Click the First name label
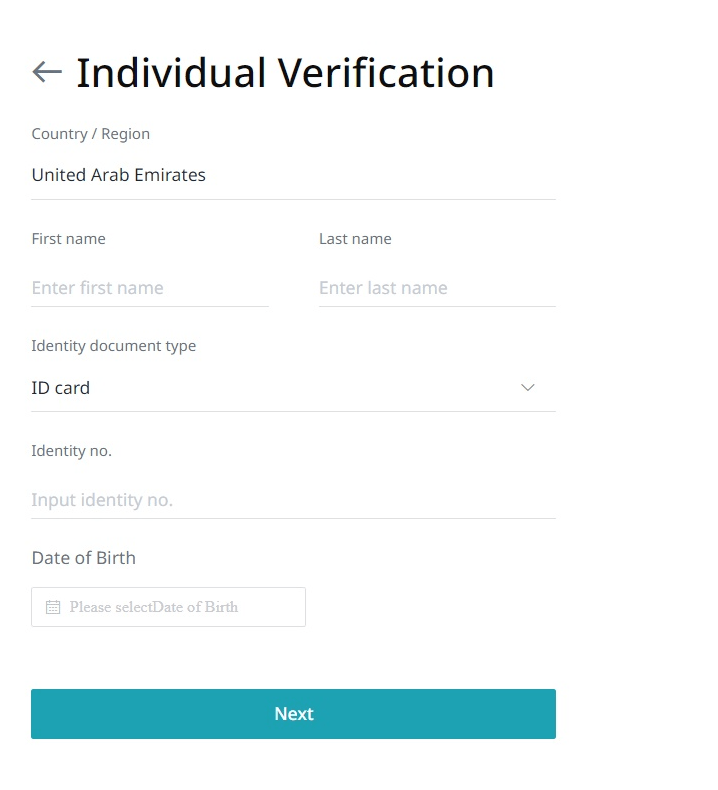This screenshot has height=790, width=718. (69, 239)
